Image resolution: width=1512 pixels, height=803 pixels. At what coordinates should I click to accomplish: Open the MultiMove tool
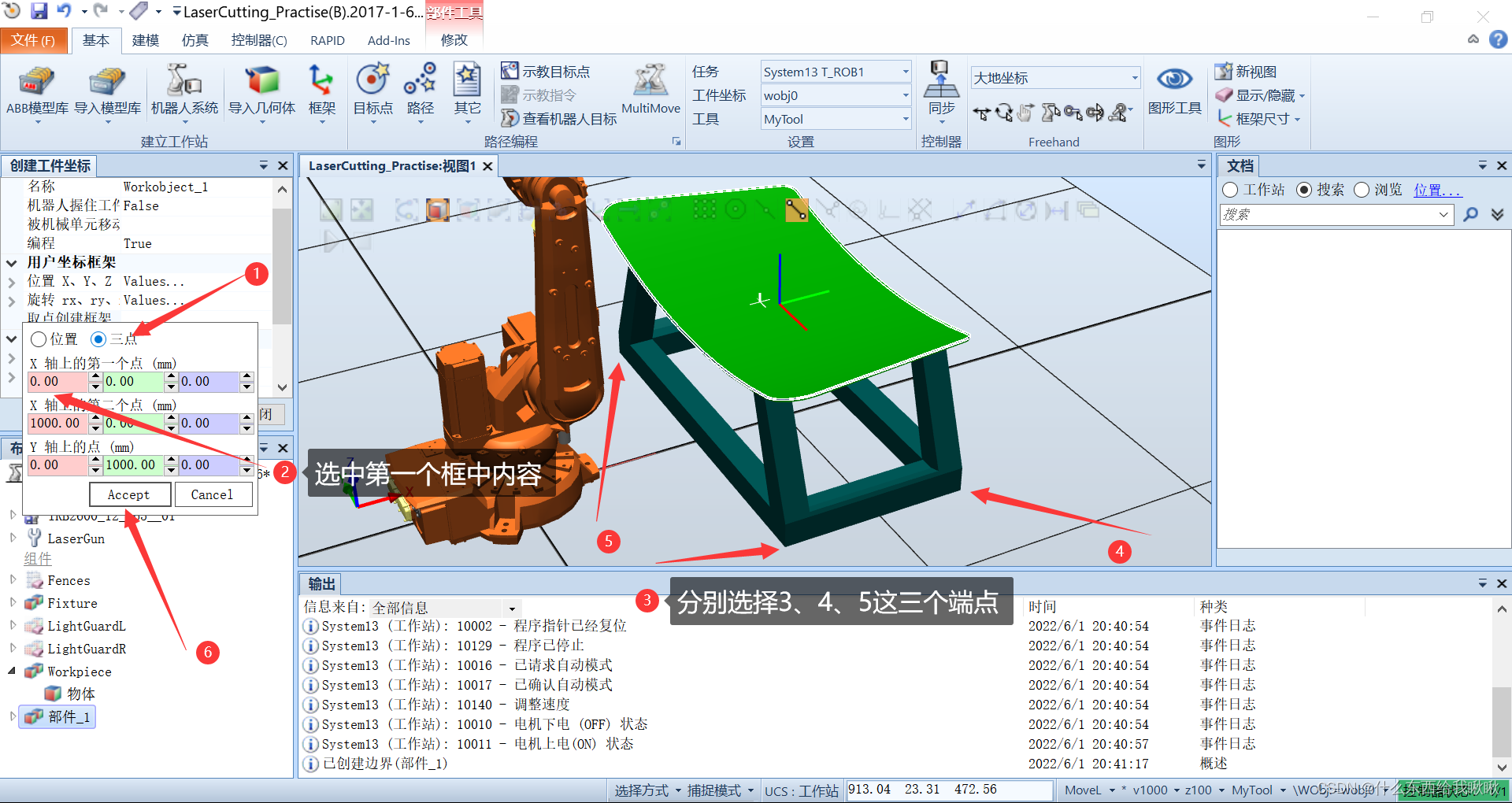(x=650, y=90)
